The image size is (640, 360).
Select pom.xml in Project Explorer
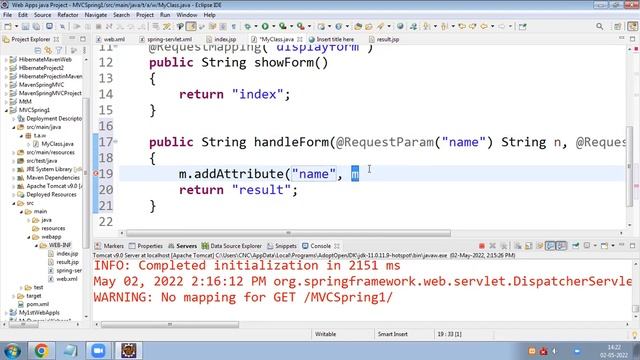(x=38, y=304)
